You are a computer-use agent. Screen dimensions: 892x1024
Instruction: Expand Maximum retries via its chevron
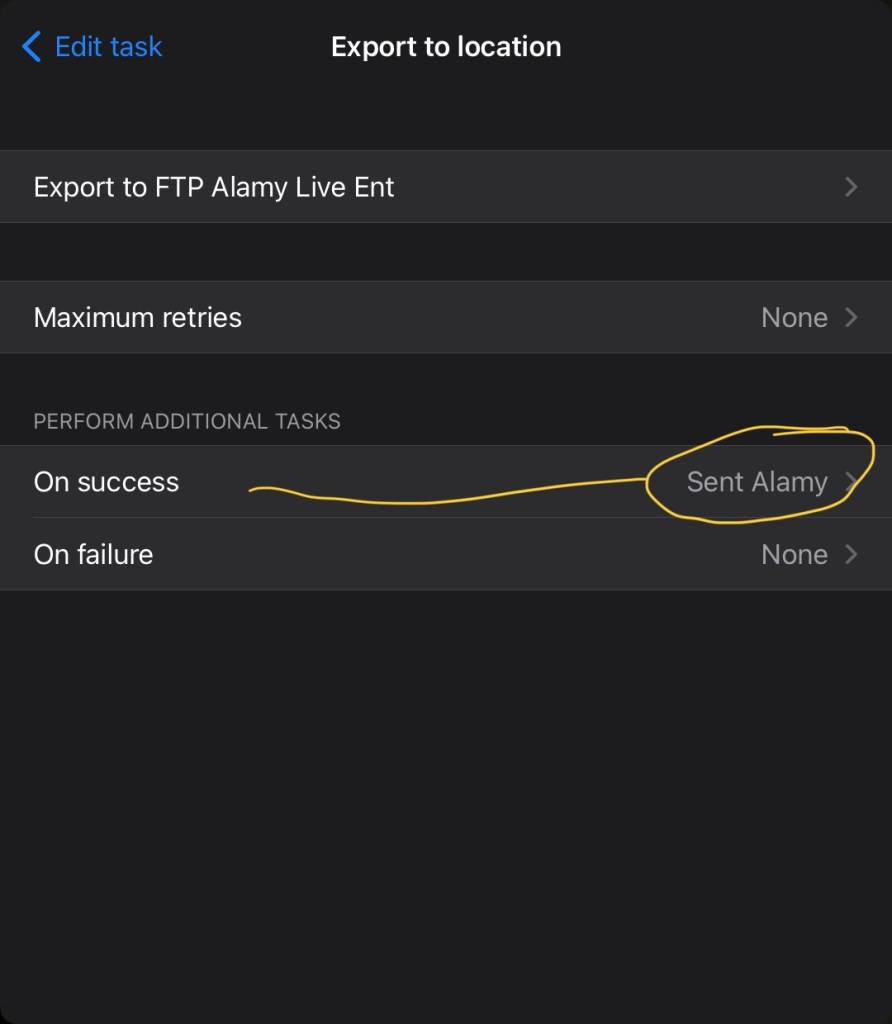851,318
